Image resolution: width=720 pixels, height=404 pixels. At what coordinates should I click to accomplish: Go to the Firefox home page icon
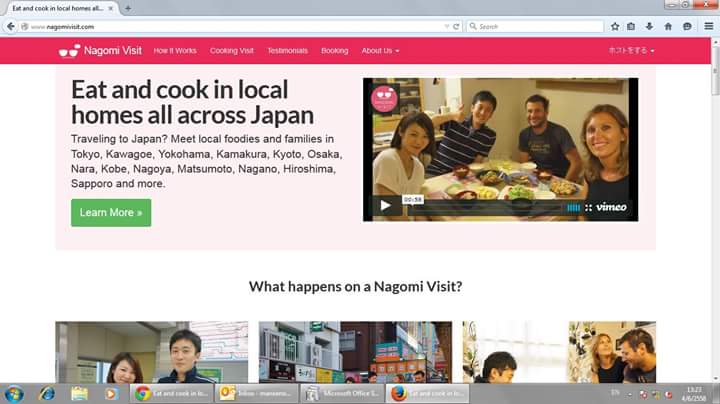[668, 27]
